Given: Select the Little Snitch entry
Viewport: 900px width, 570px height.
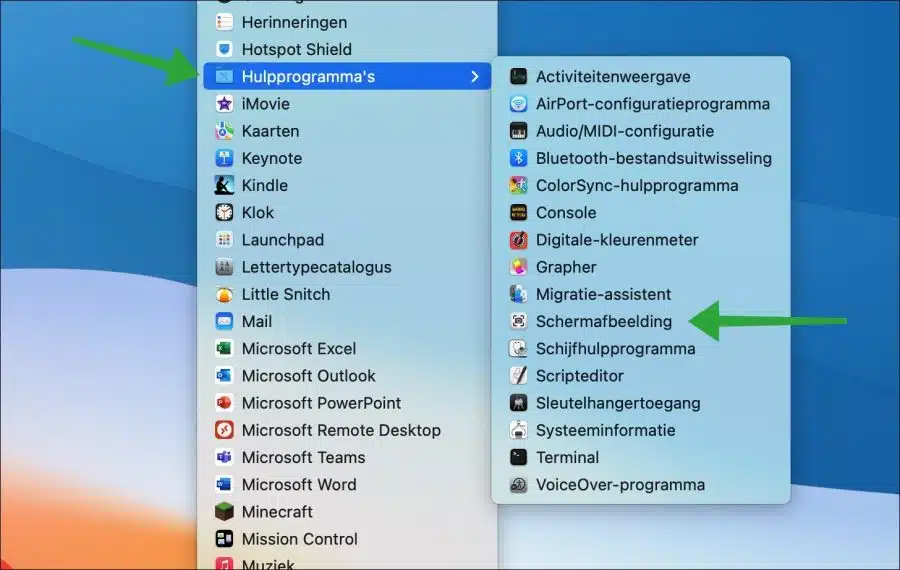Looking at the screenshot, I should 347,294.
